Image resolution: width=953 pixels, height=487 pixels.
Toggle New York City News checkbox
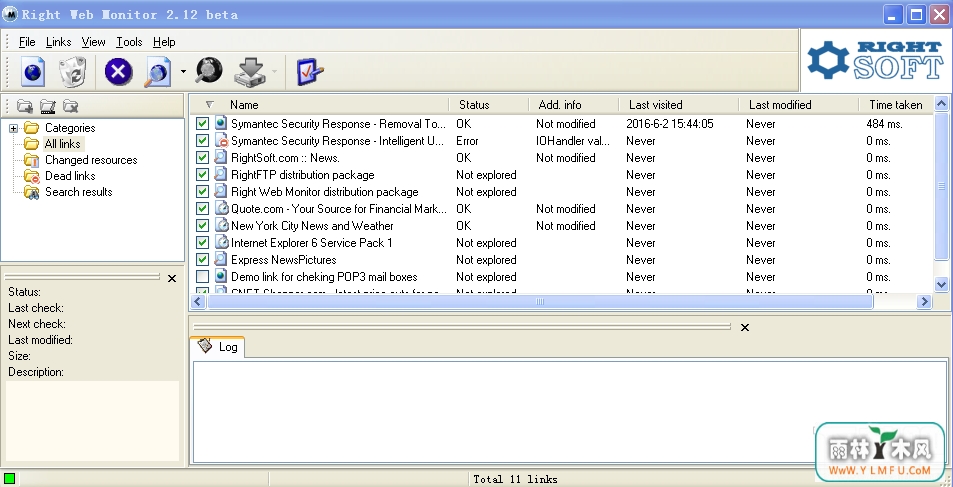coord(202,226)
